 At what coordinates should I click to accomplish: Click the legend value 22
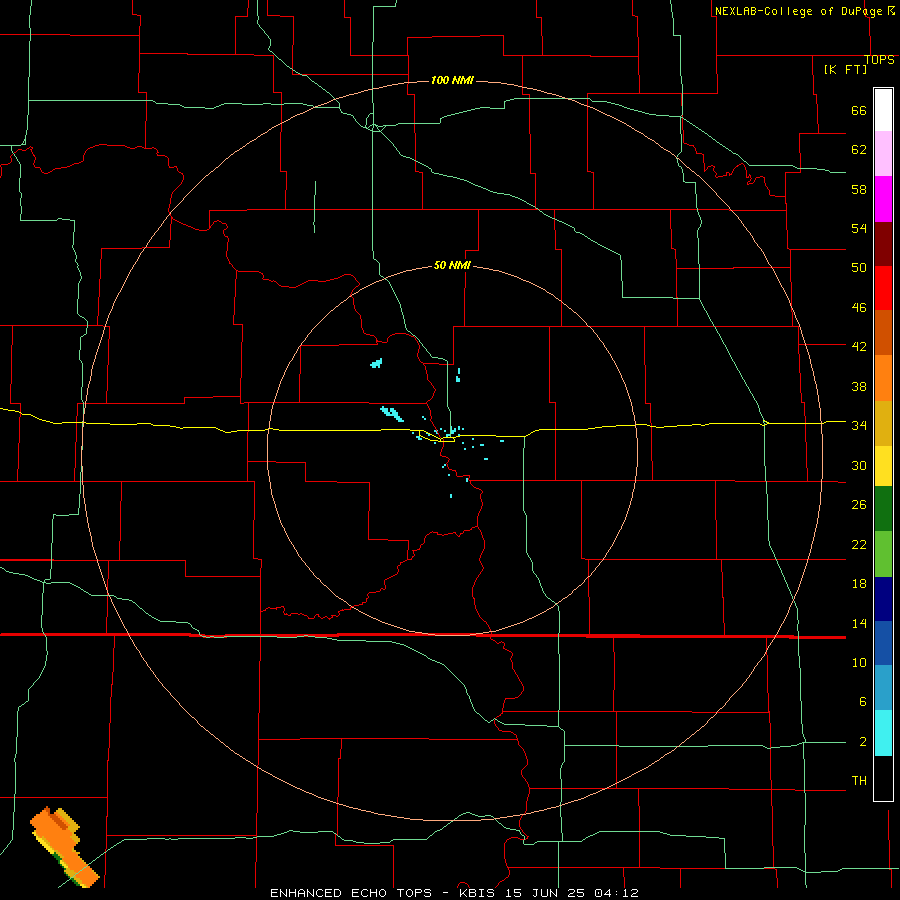click(x=859, y=544)
